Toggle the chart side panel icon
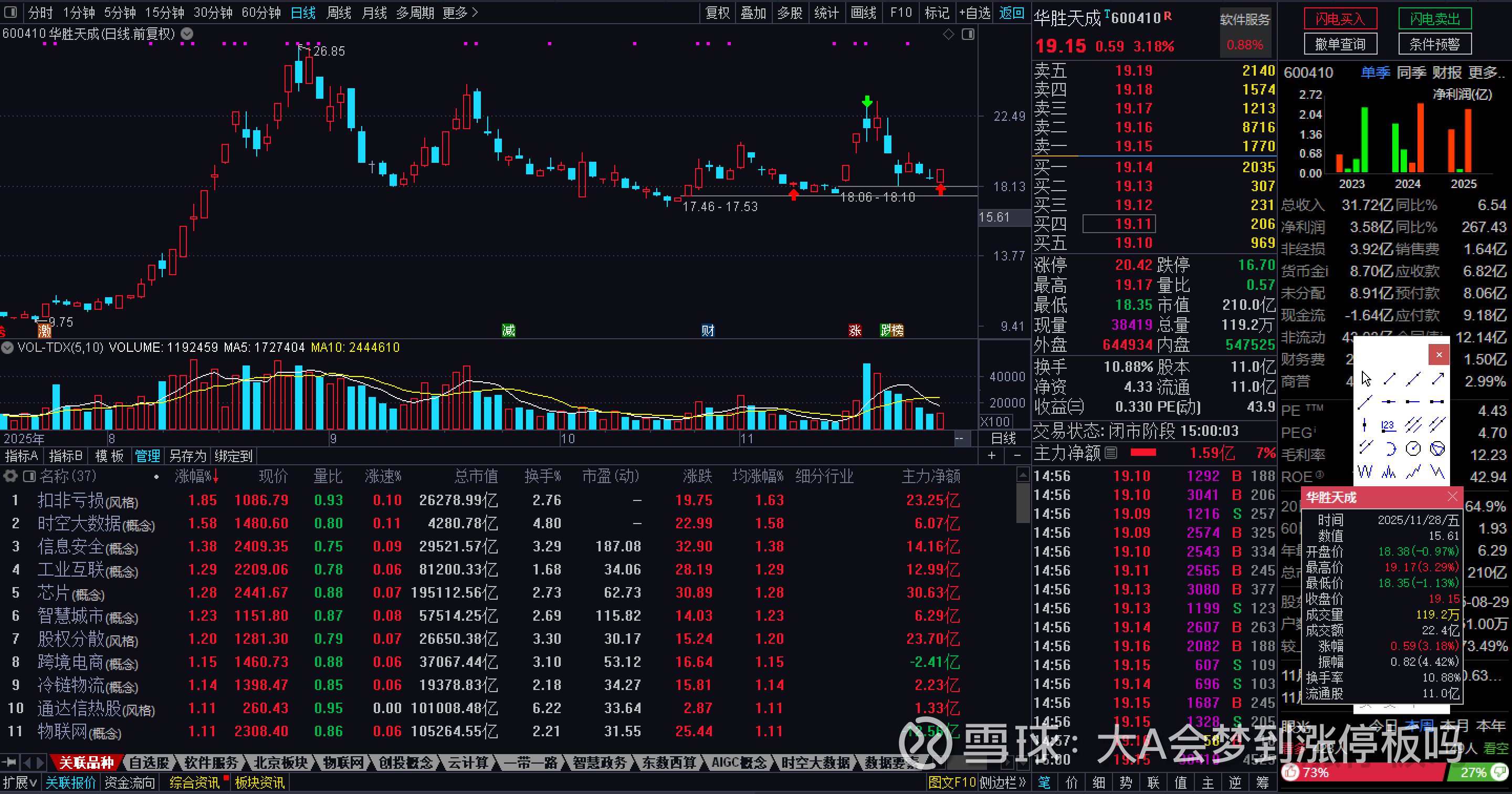Viewport: 1512px width, 794px height. click(x=968, y=34)
